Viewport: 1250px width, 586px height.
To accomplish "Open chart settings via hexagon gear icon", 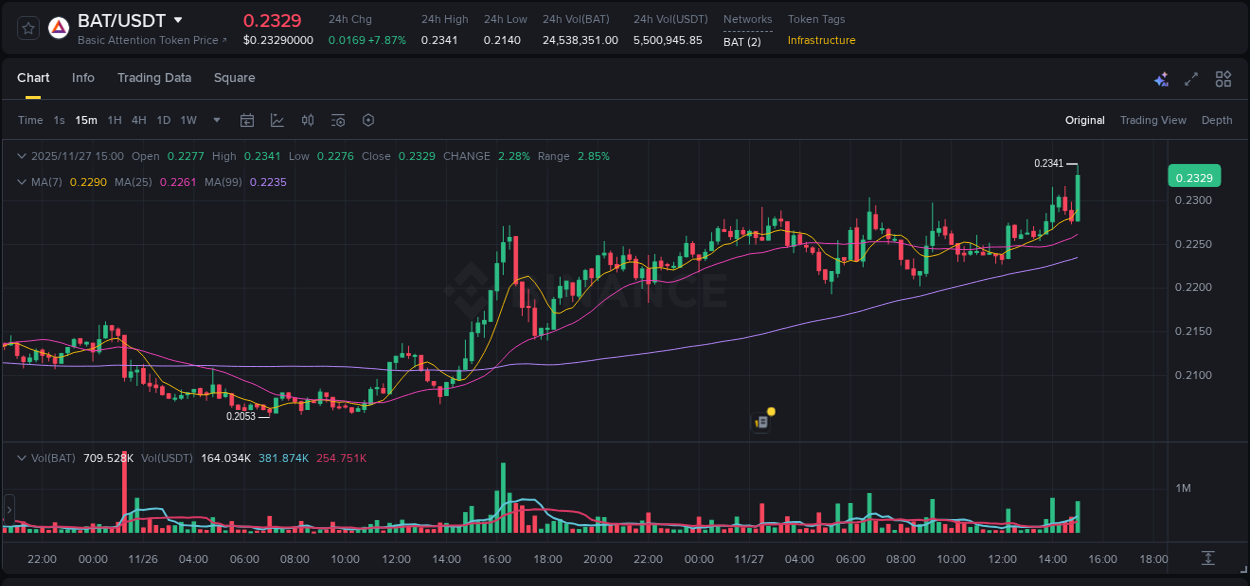I will pyautogui.click(x=368, y=119).
